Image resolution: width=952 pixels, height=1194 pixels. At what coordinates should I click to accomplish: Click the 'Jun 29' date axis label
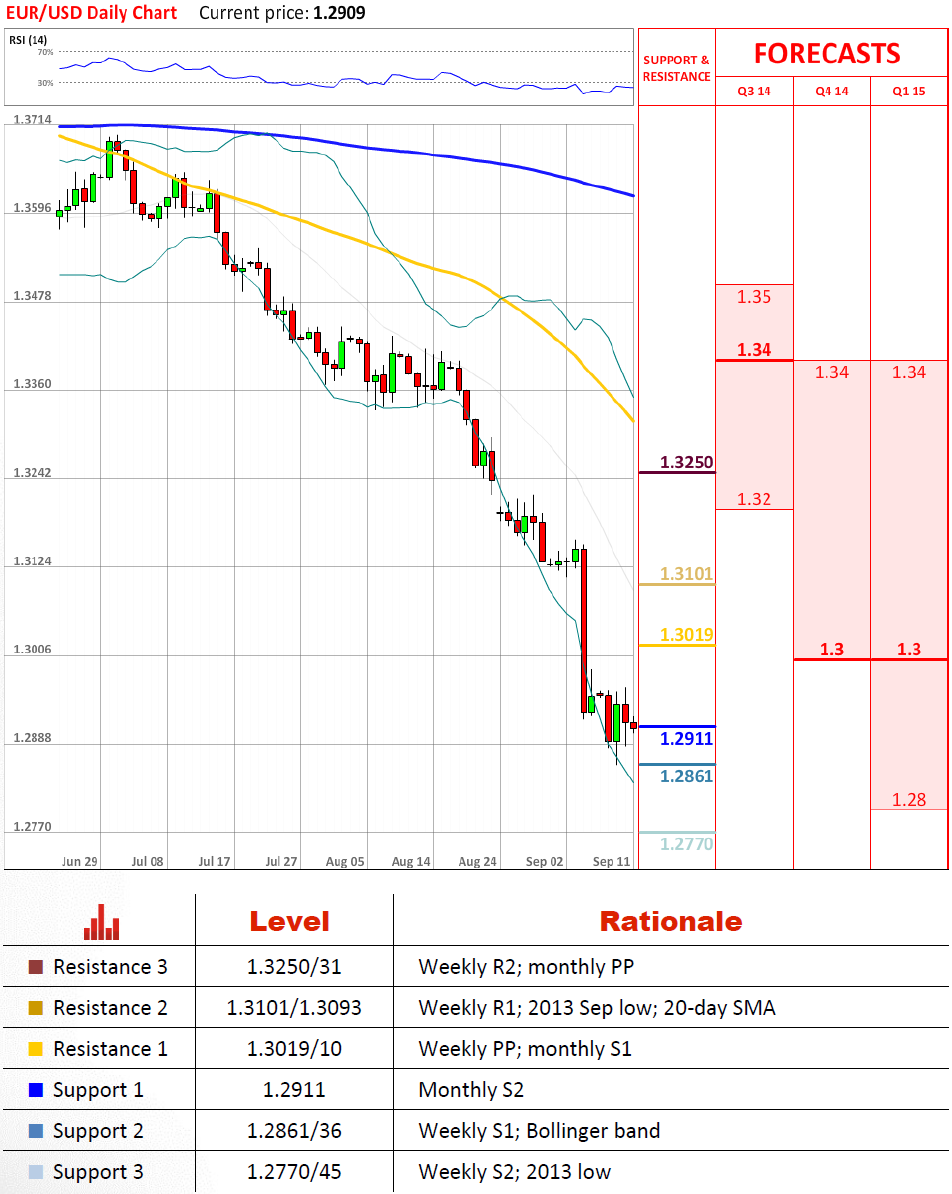tap(80, 861)
